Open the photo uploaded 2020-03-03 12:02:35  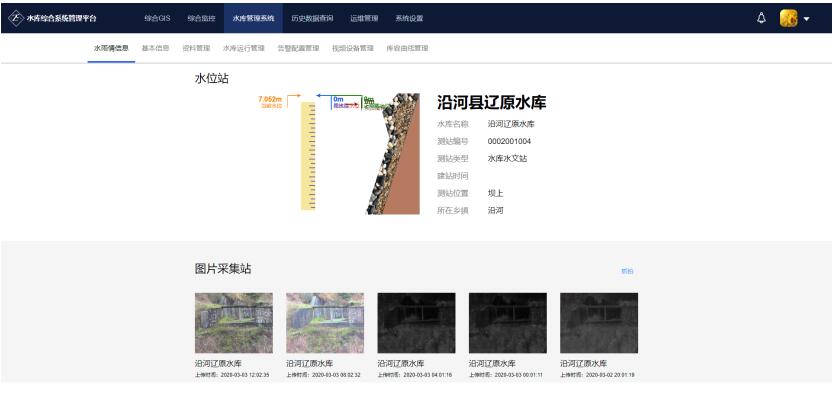pos(234,323)
